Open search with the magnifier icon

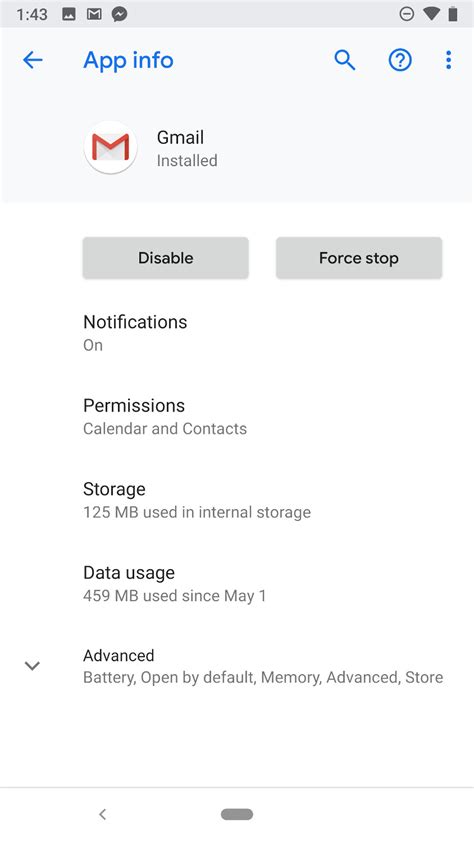pyautogui.click(x=345, y=60)
